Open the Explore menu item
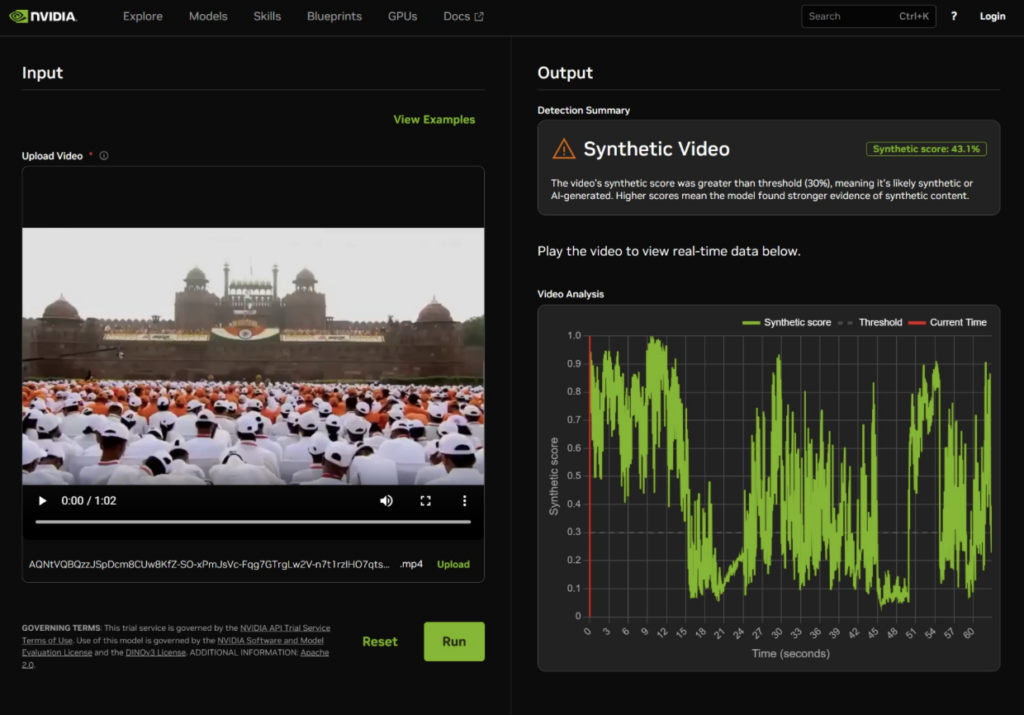 (142, 16)
